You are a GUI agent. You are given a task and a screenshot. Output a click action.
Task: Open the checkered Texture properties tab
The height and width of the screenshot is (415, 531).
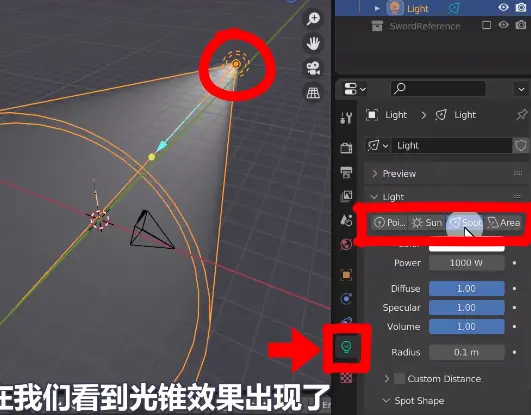click(x=346, y=377)
